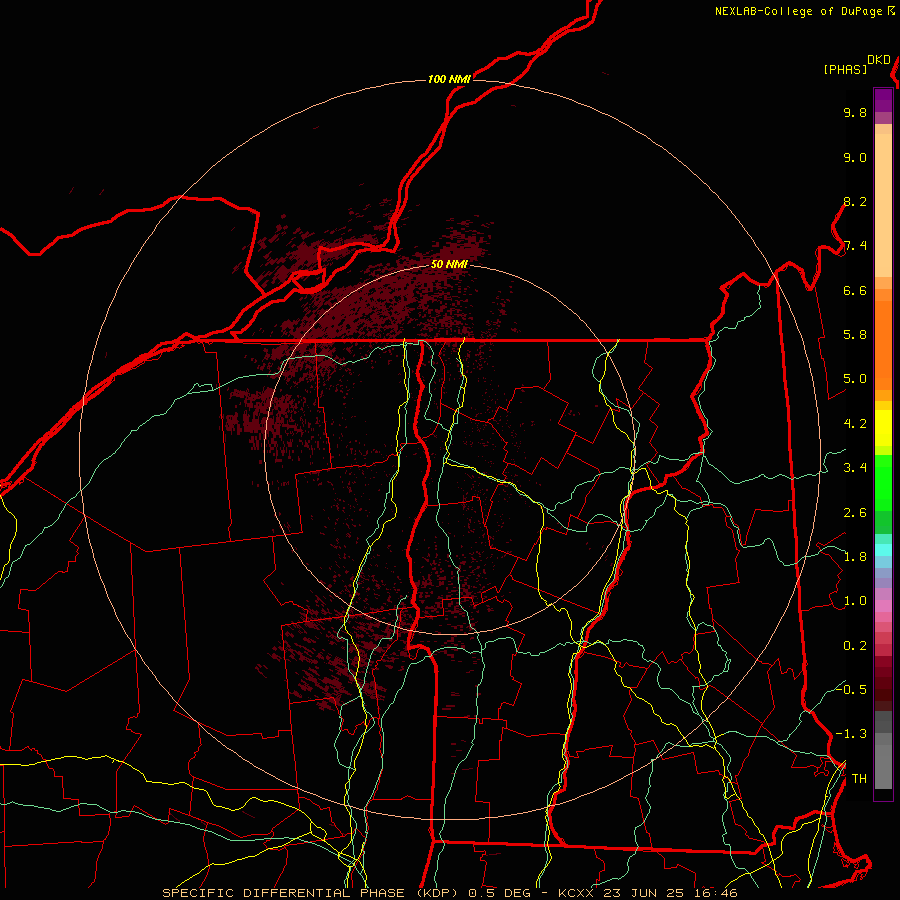Click the 9.8 value on the color scale
Image resolution: width=900 pixels, height=900 pixels.
coord(855,112)
